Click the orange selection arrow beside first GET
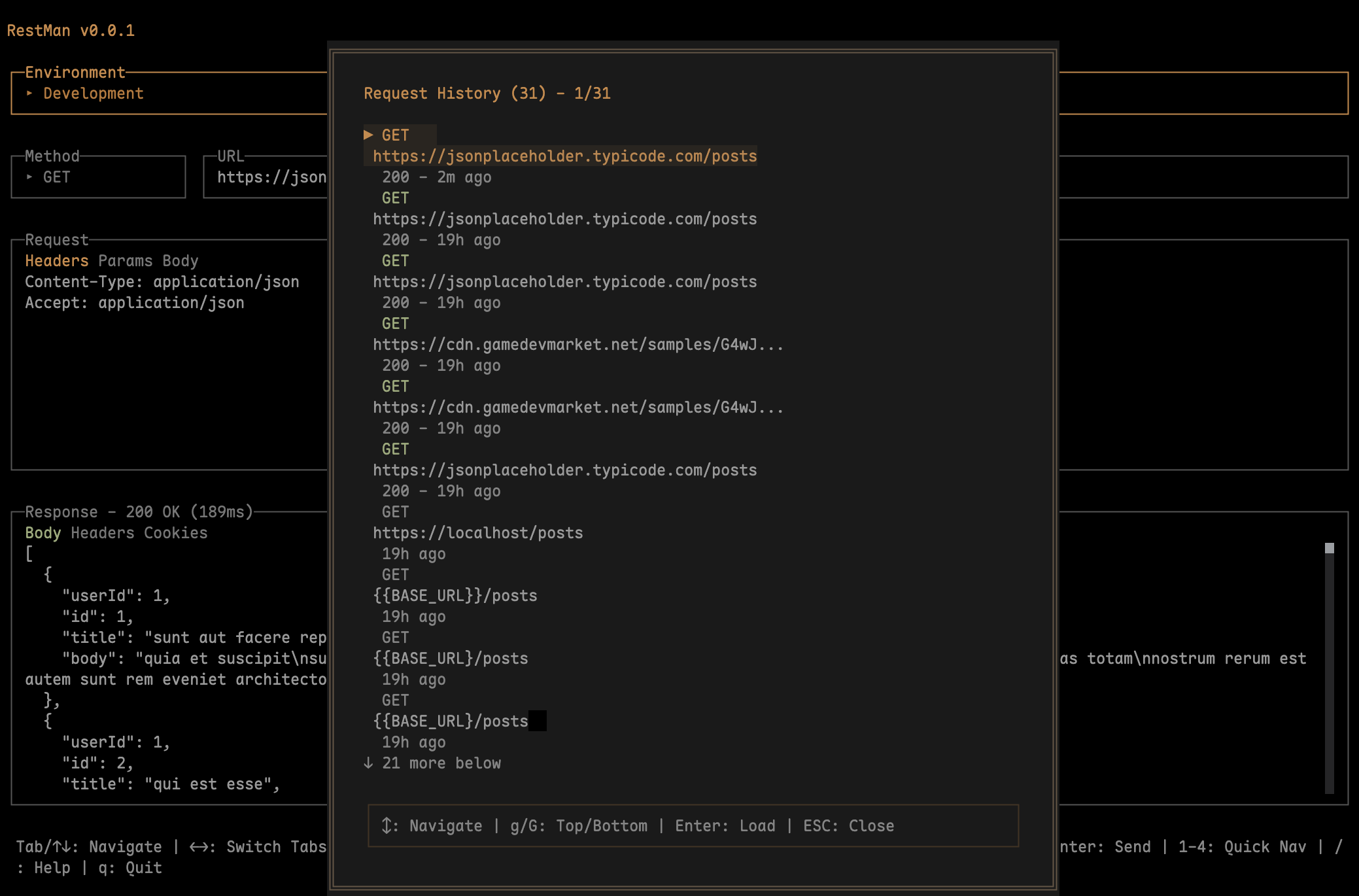 pyautogui.click(x=368, y=135)
